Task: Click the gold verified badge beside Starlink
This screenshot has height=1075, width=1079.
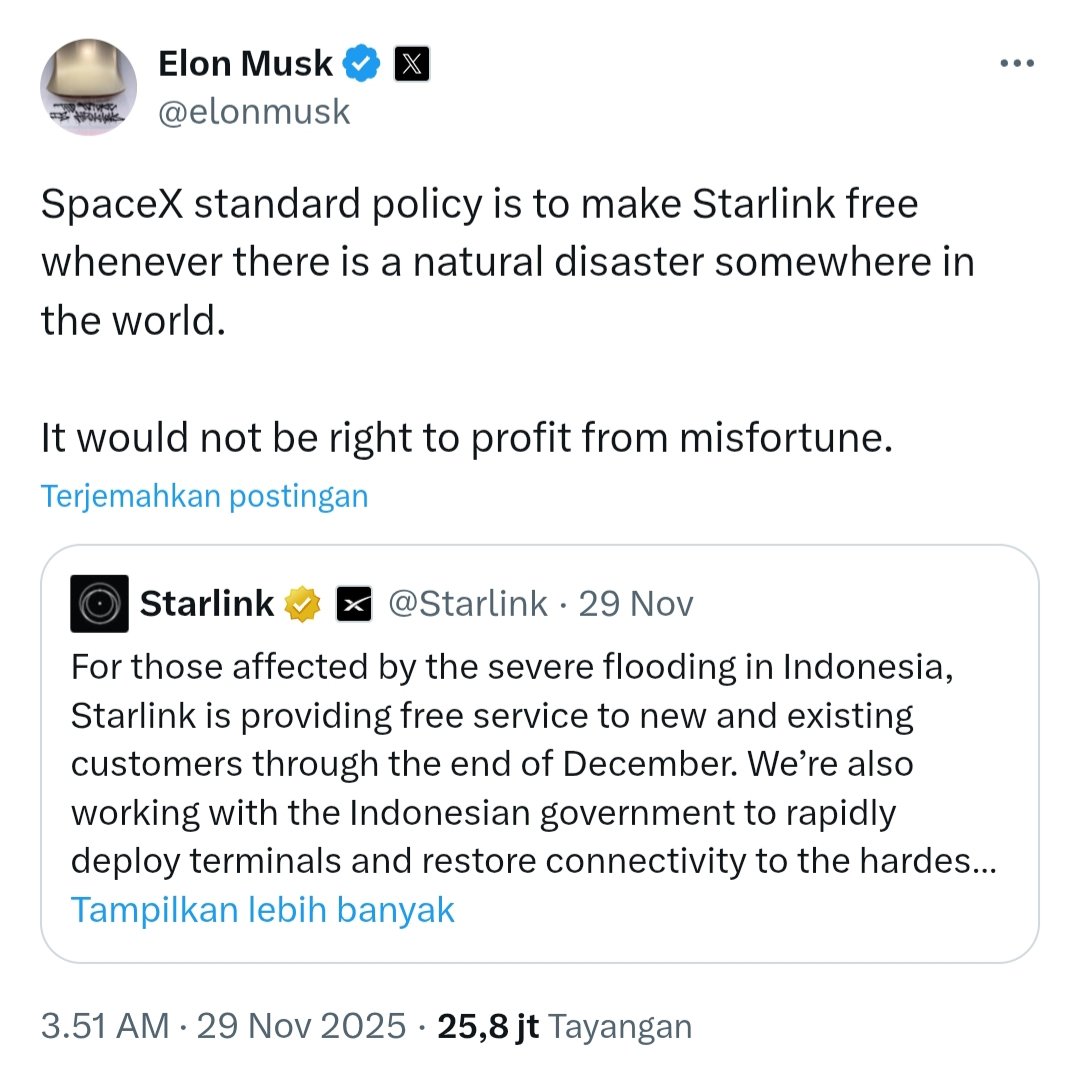Action: click(302, 604)
